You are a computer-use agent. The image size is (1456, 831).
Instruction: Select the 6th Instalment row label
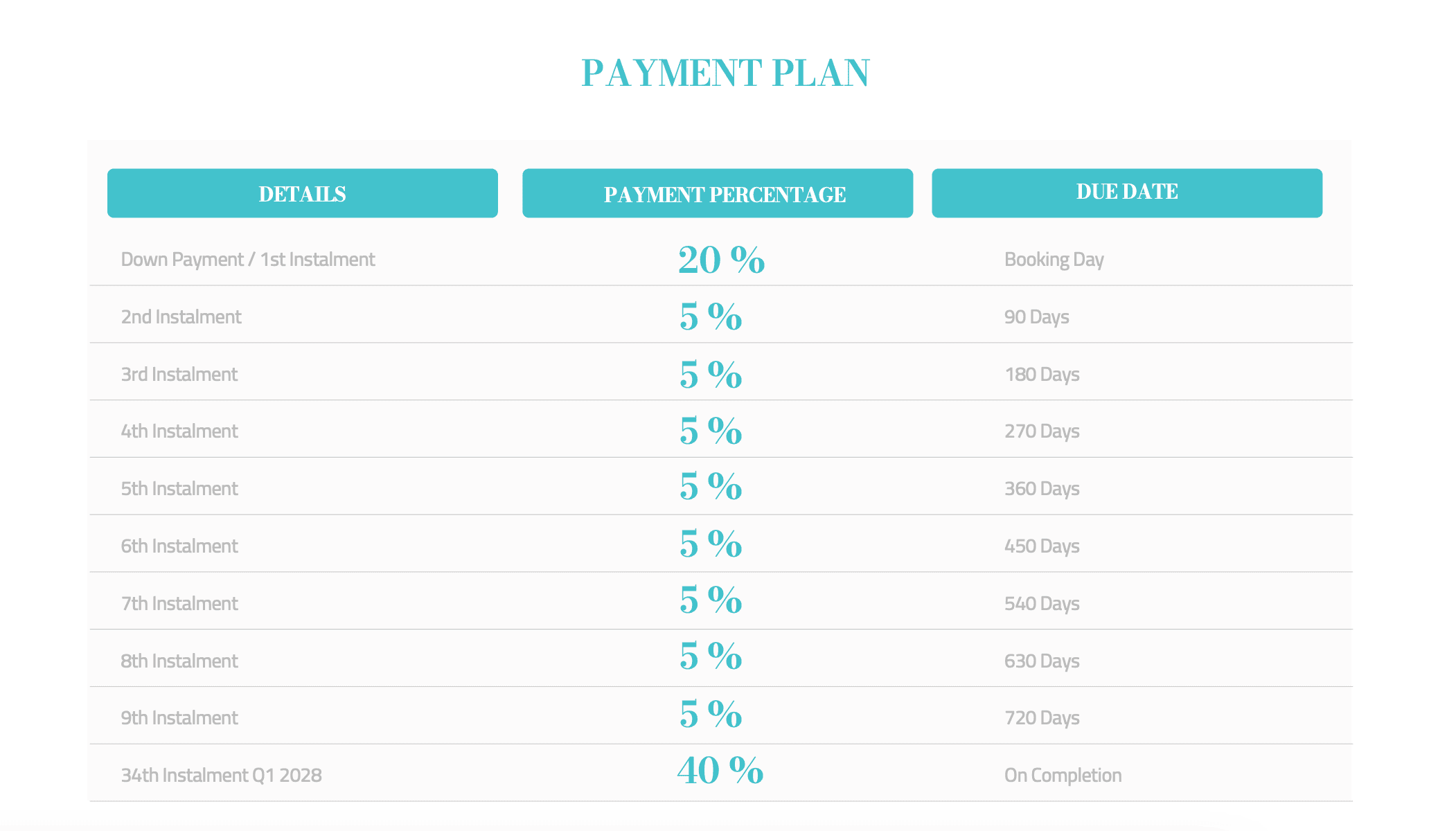coord(179,546)
